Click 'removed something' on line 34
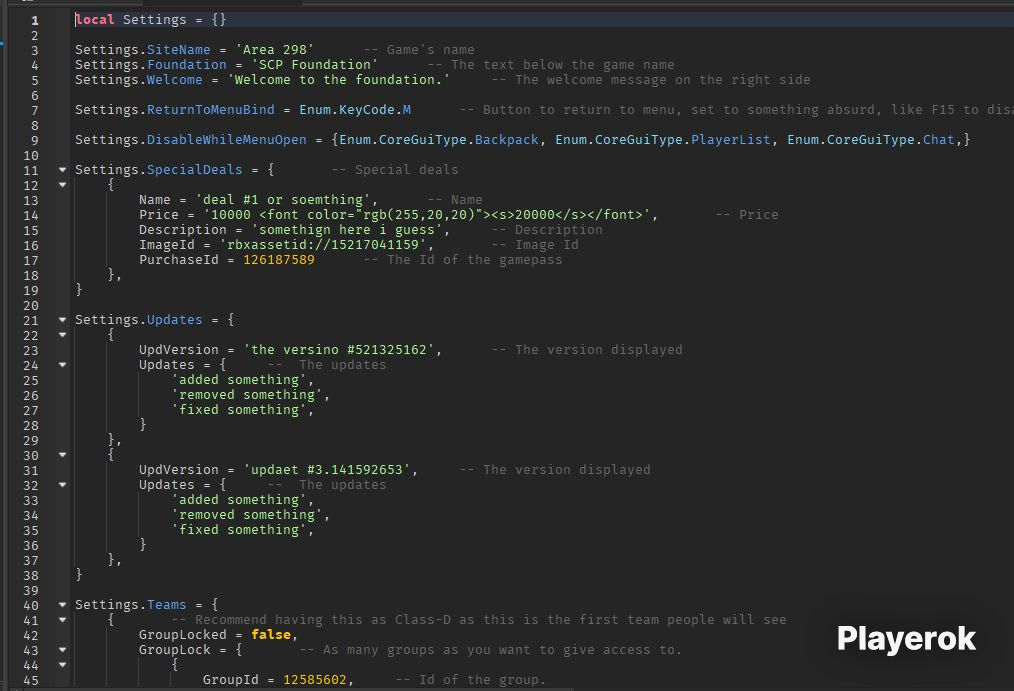1014x691 pixels. coord(246,515)
